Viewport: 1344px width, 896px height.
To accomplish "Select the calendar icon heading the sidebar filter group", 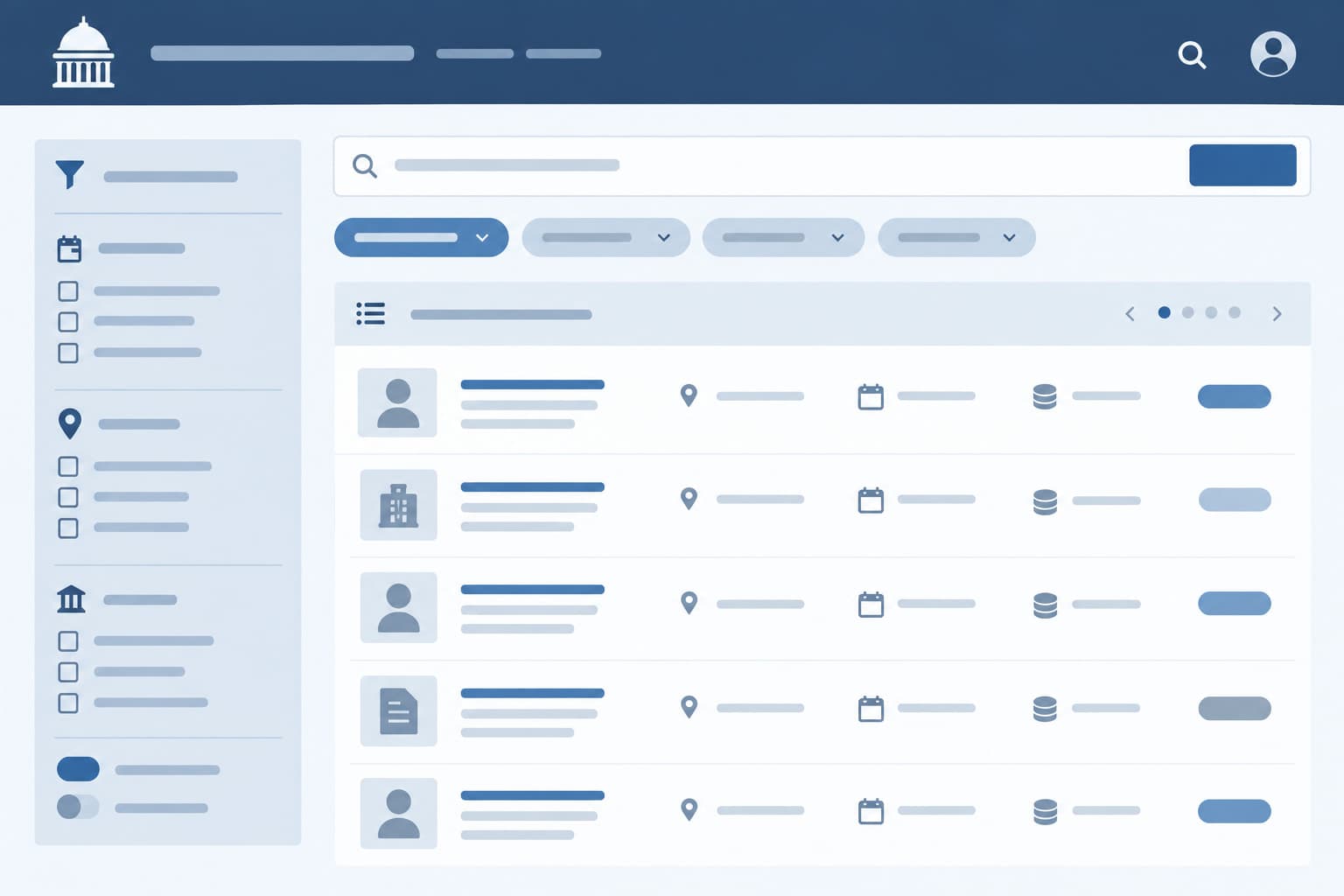I will coord(69,249).
